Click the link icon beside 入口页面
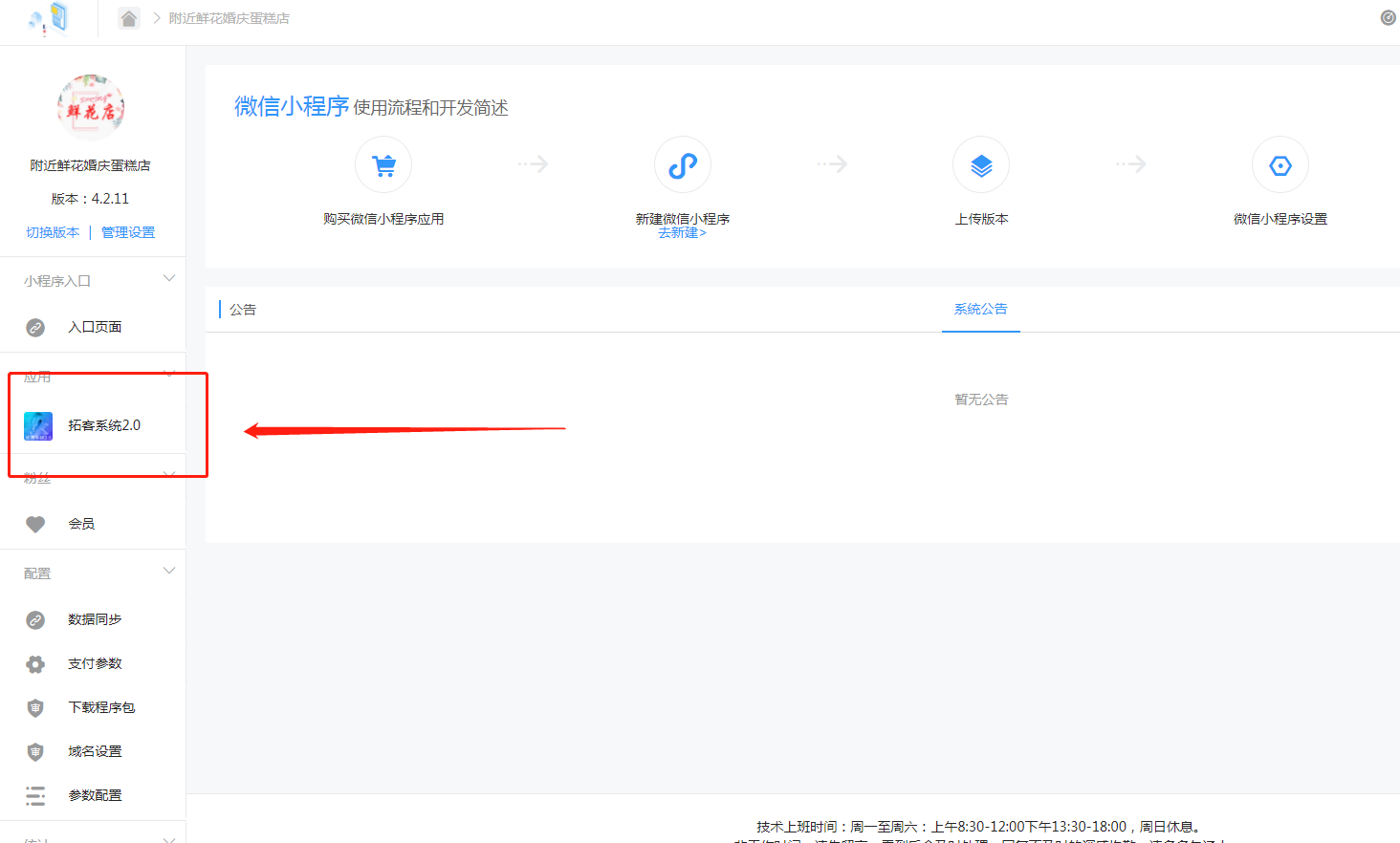The width and height of the screenshot is (1400, 843). click(35, 327)
